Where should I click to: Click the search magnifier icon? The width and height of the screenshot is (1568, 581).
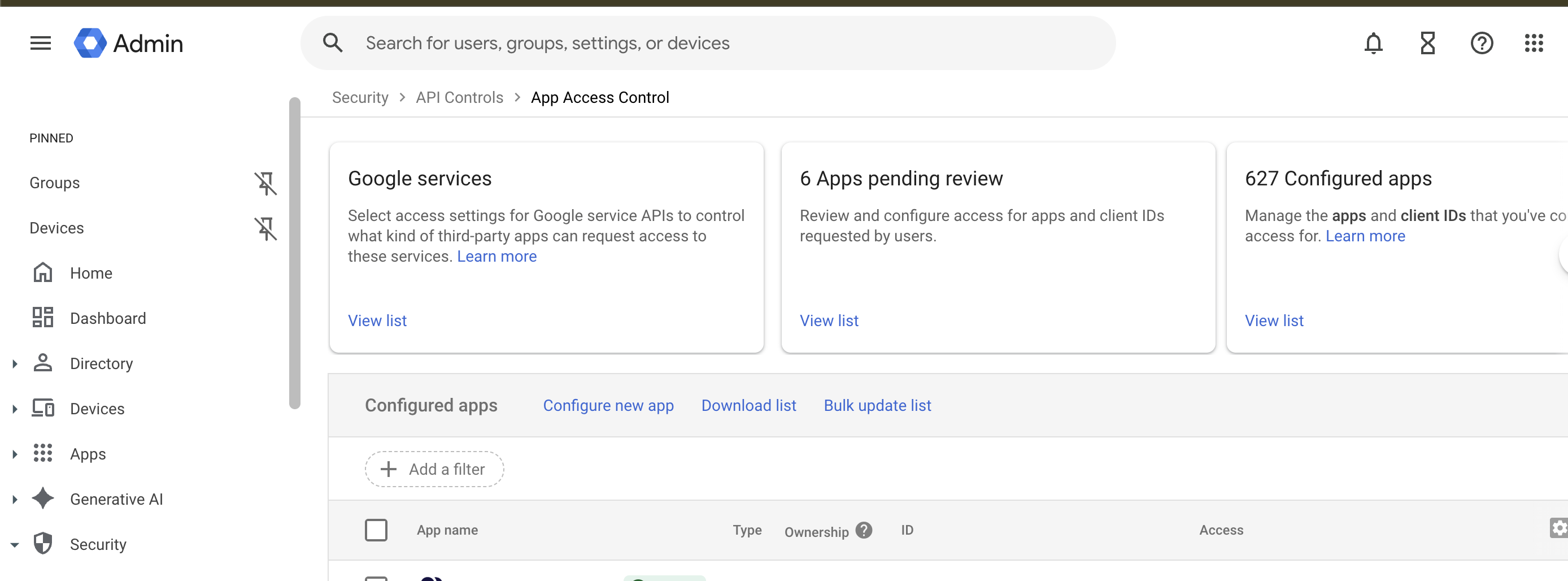332,42
